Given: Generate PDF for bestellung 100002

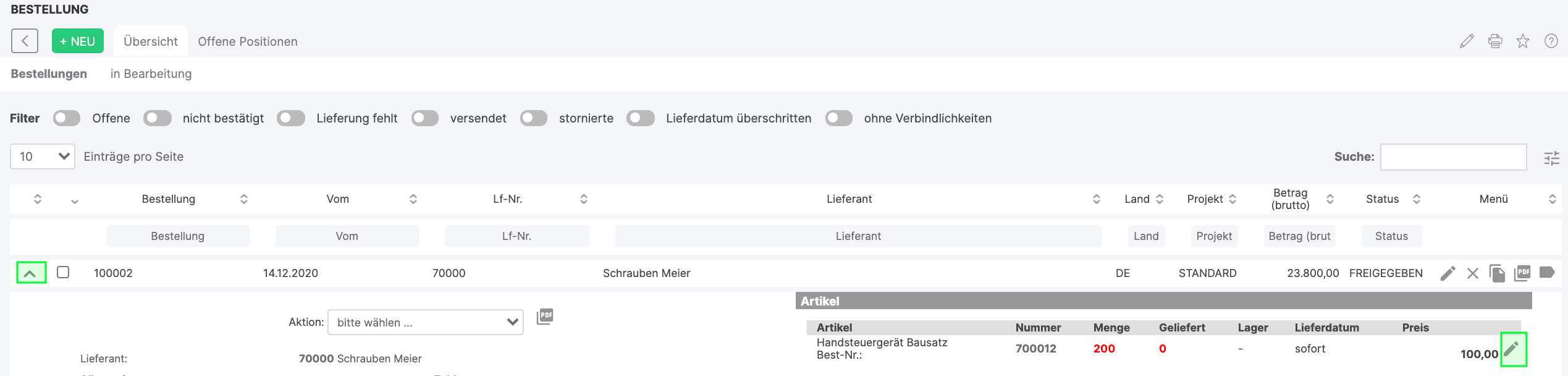Looking at the screenshot, I should pos(1522,273).
